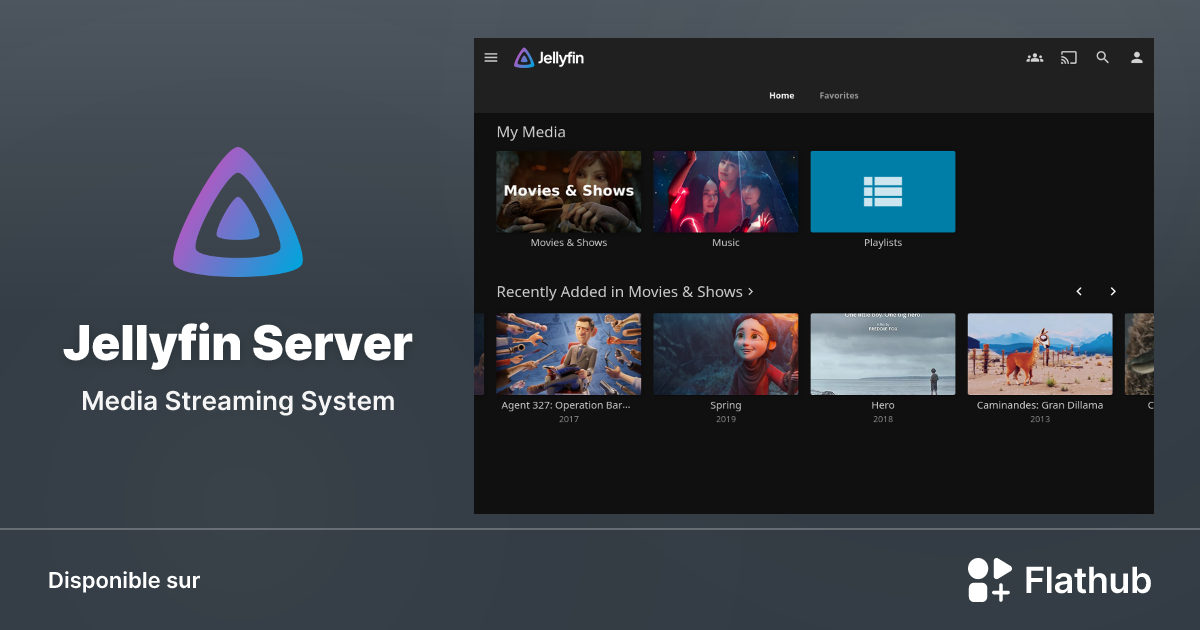Open the user profile icon
Image resolution: width=1200 pixels, height=630 pixels.
click(x=1136, y=57)
